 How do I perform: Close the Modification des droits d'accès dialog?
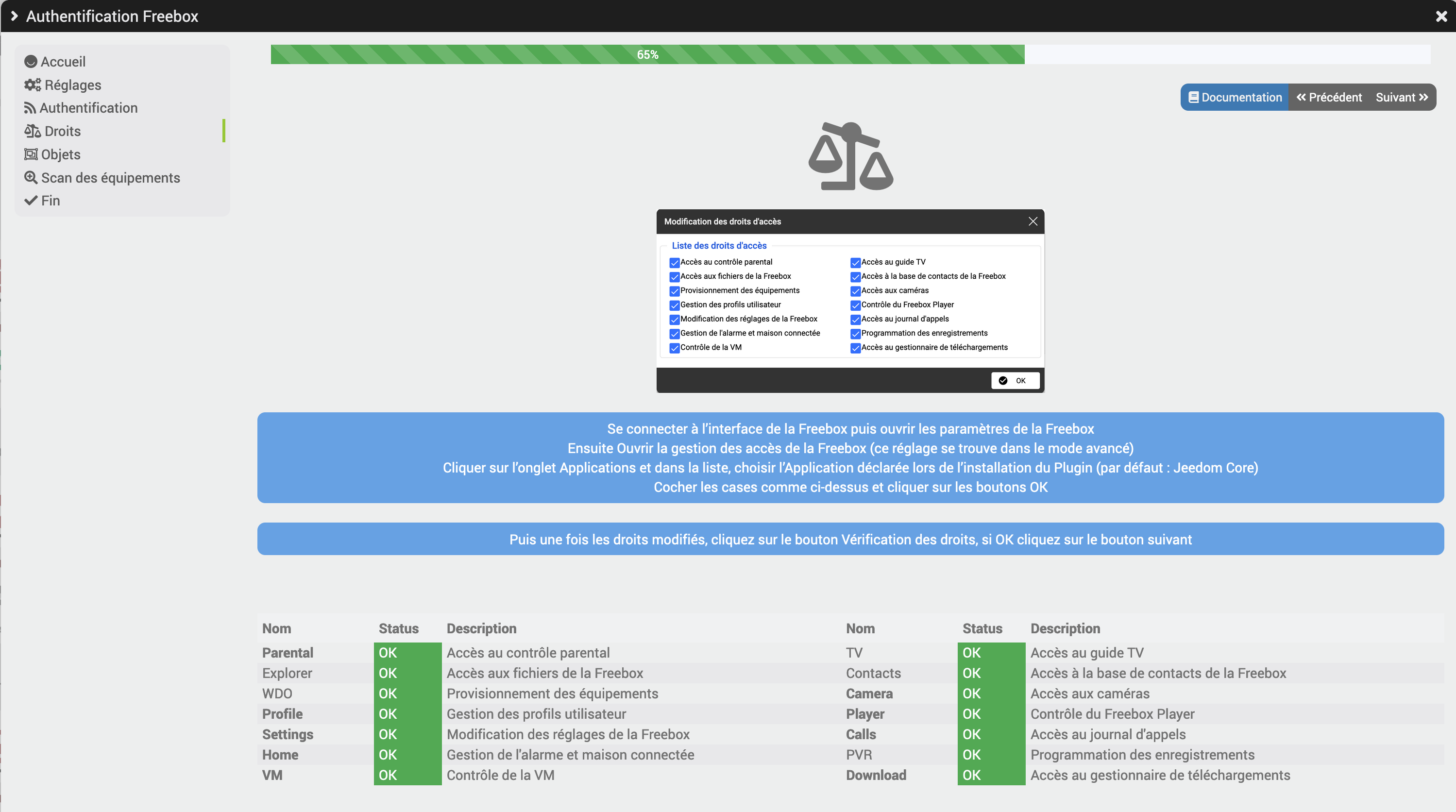click(1033, 221)
